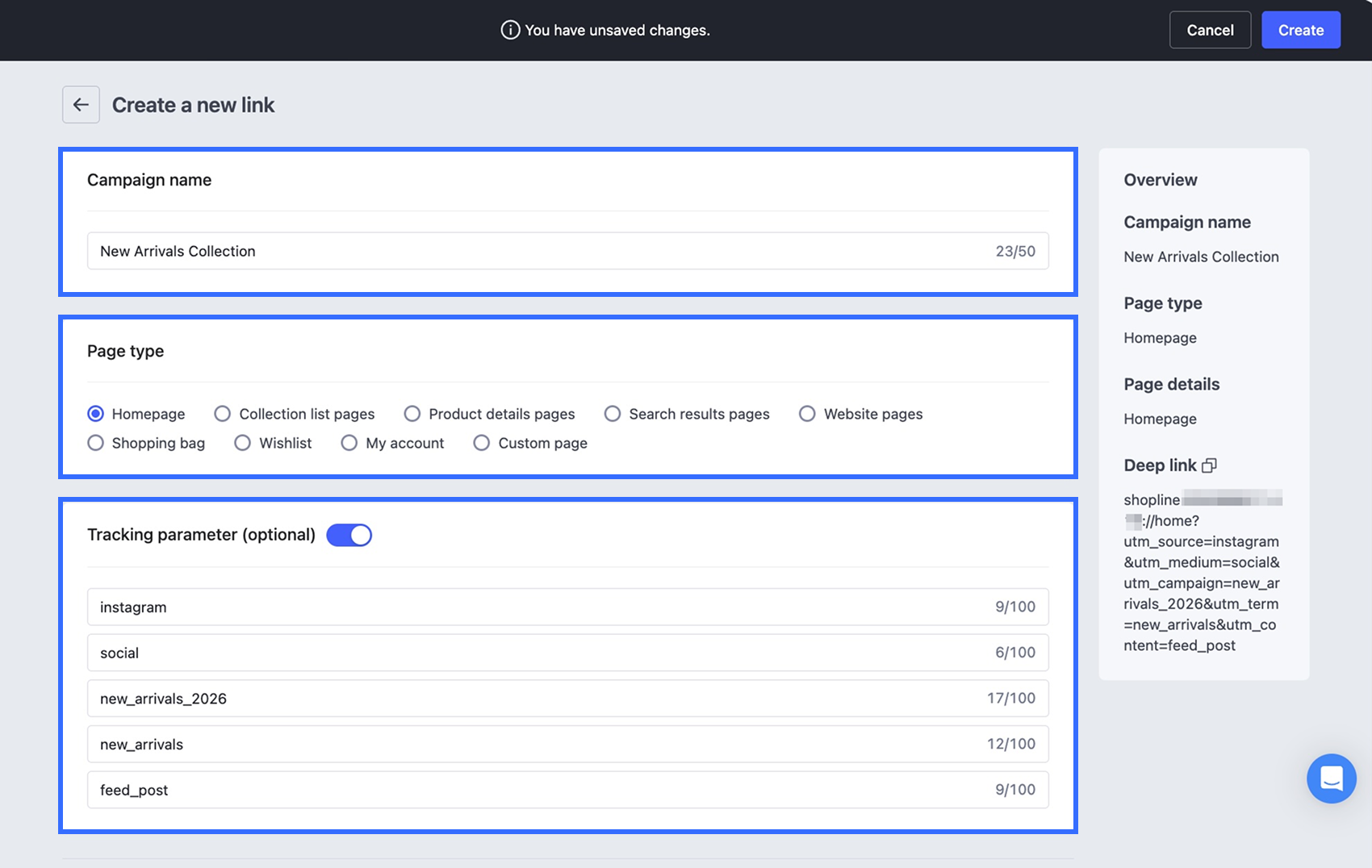Screen dimensions: 1372x868
Task: Select the Custom page radio button
Action: tap(482, 443)
